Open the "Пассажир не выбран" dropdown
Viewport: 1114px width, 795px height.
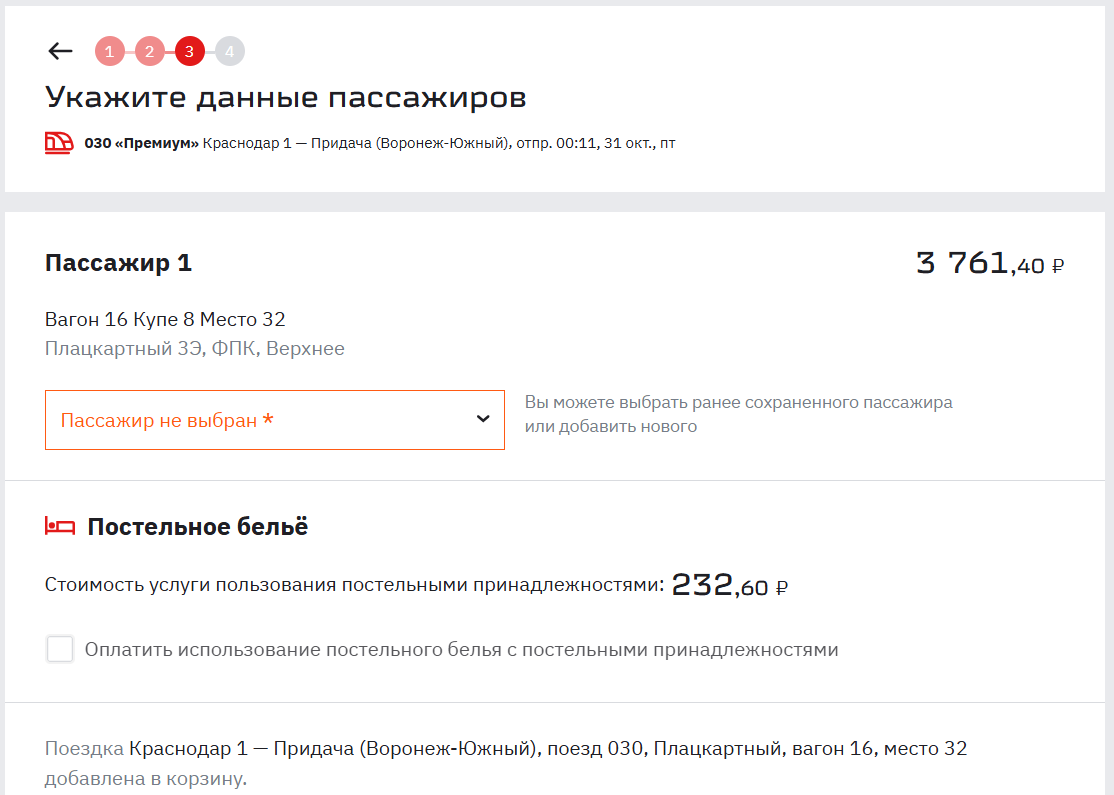tap(260, 420)
